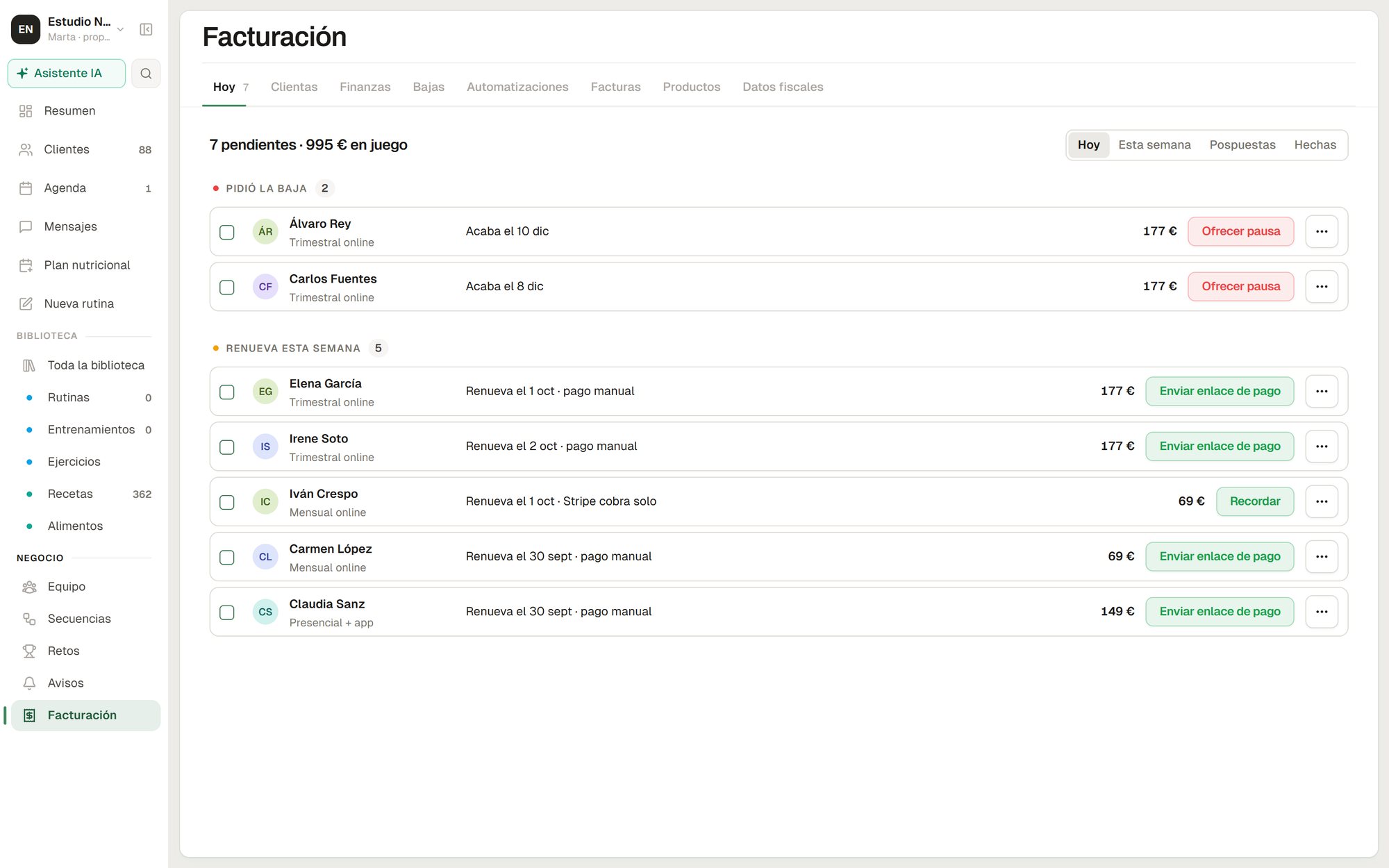This screenshot has height=868, width=1389.
Task: Open Plan nutricional in sidebar
Action: [x=85, y=265]
